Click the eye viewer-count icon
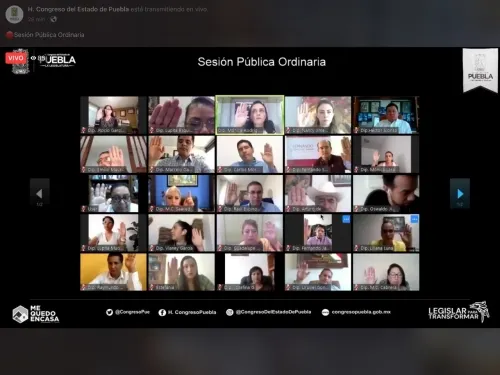Viewport: 500px width, 375px height. 33,58
